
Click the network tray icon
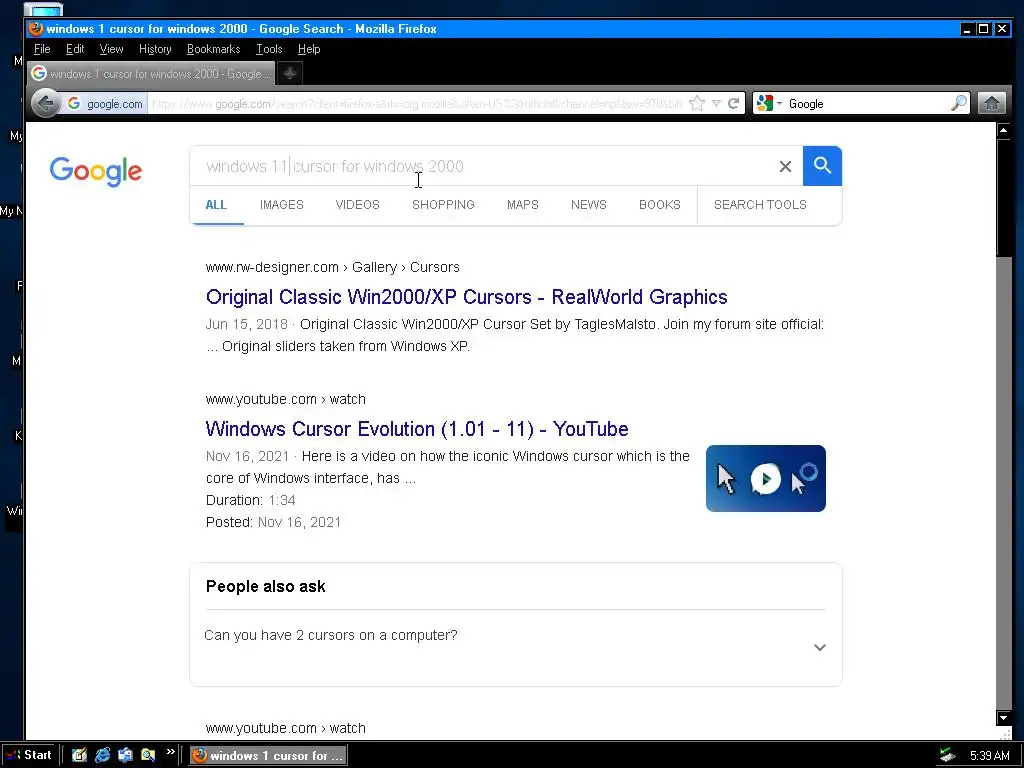[947, 756]
